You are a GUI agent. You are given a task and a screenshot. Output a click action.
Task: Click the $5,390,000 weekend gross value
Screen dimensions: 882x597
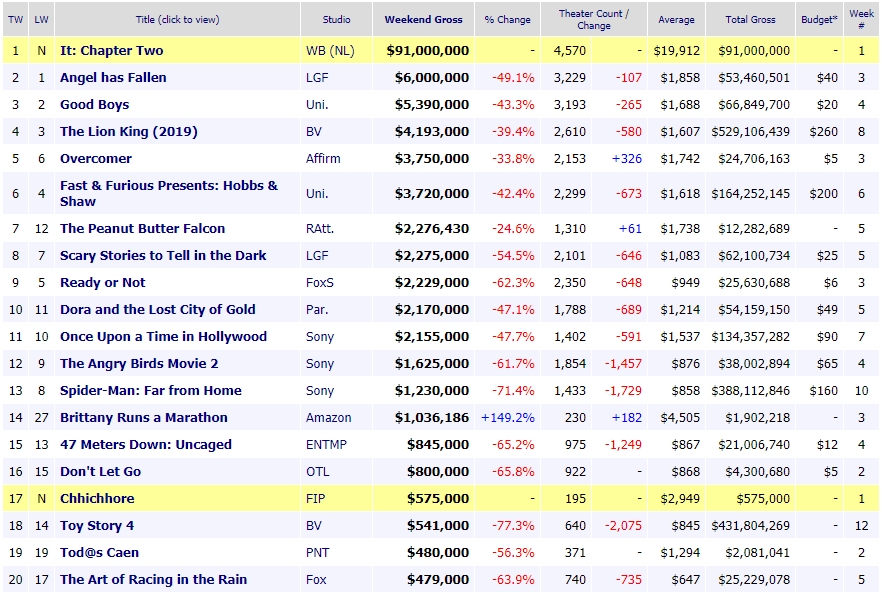(x=432, y=105)
